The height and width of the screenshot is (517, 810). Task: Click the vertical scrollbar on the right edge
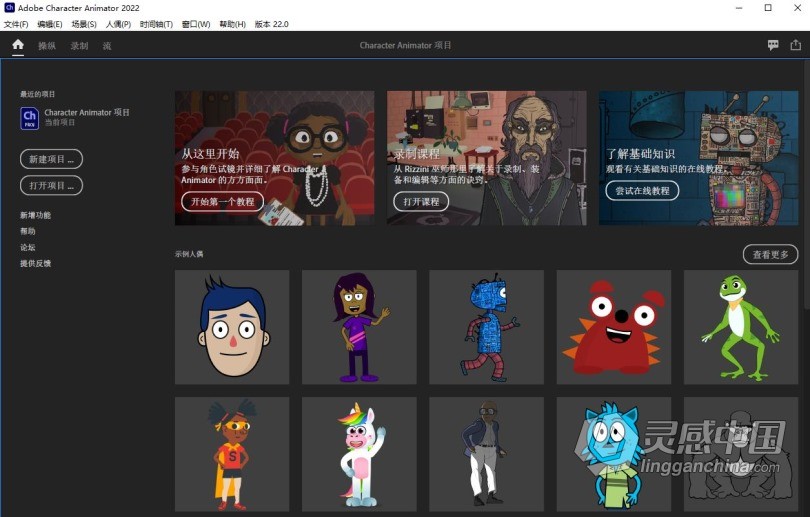(x=806, y=186)
